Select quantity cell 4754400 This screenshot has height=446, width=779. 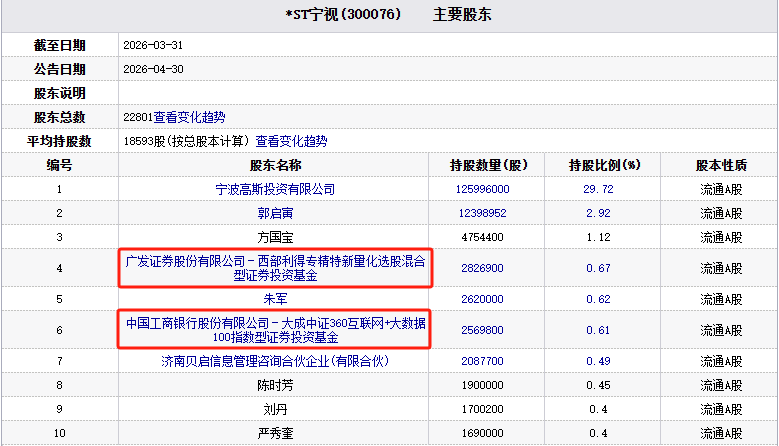482,237
